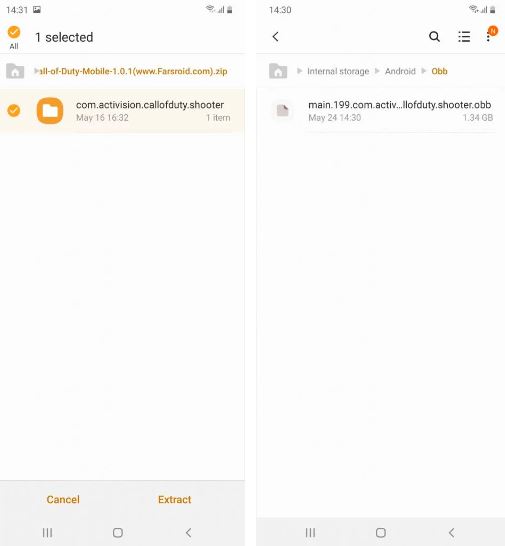Open the more options three-dot menu
The height and width of the screenshot is (546, 505).
click(489, 37)
